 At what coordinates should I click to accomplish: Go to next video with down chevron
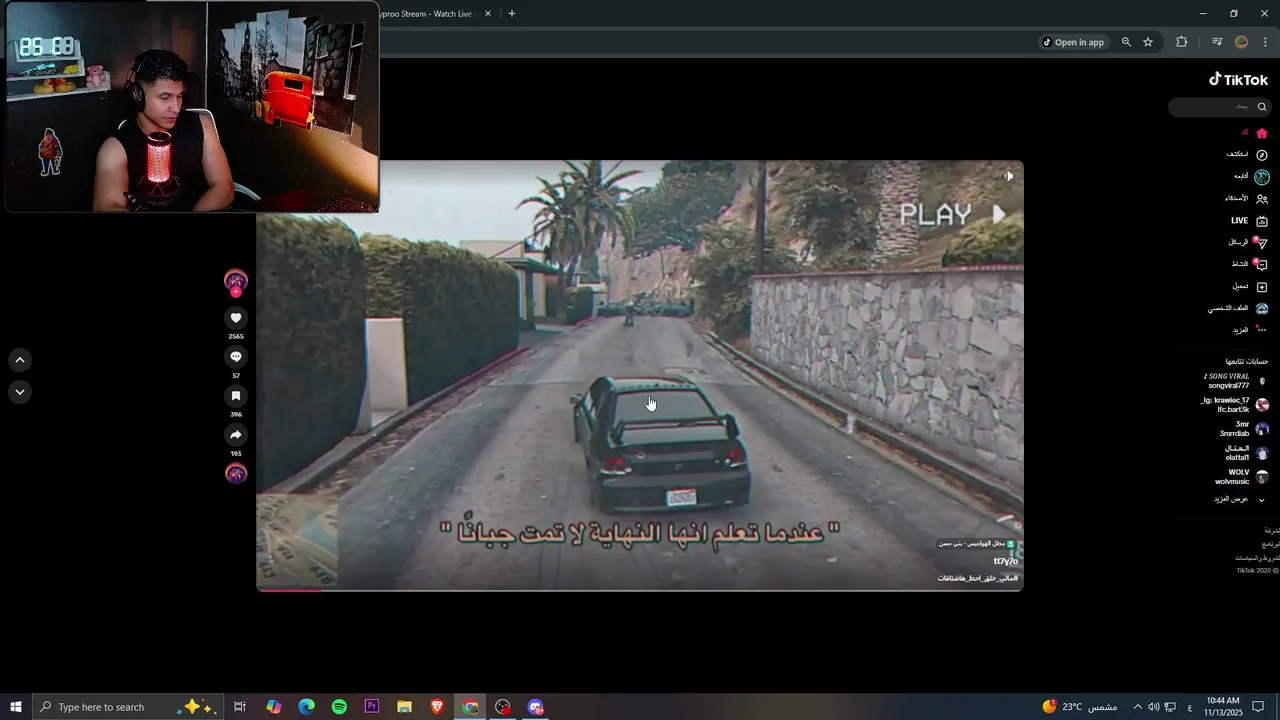19,392
